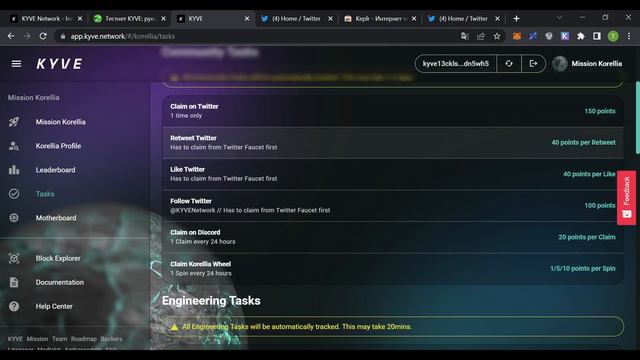Bookmark this page with the star icon
Screen dimensions: 640x360
[x=497, y=36]
